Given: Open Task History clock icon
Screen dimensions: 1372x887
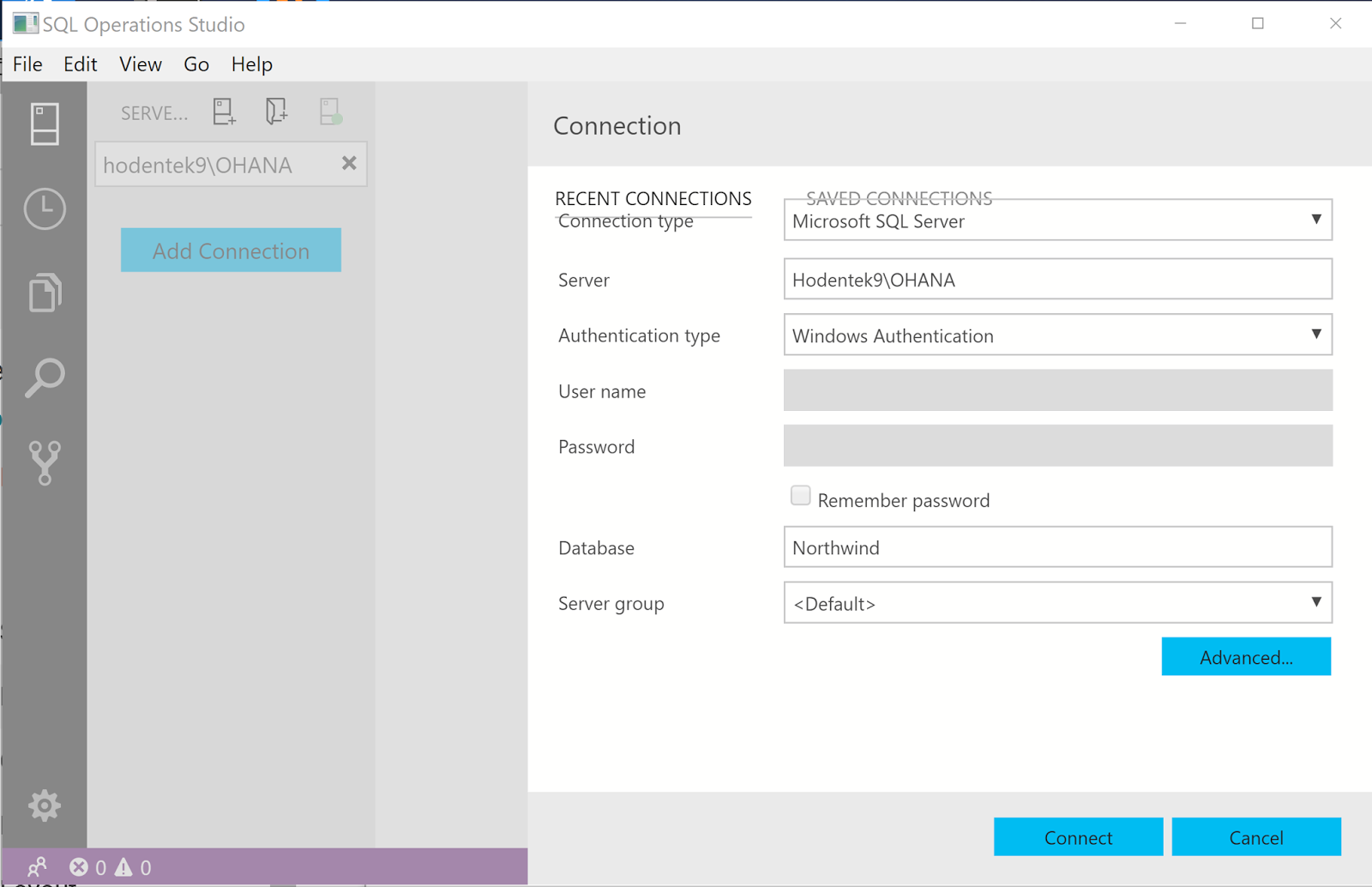Looking at the screenshot, I should (45, 208).
